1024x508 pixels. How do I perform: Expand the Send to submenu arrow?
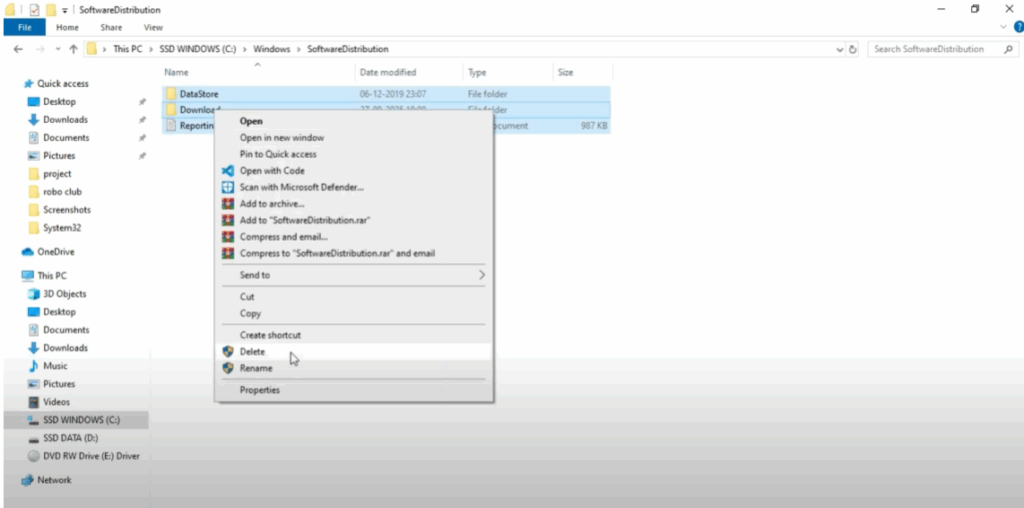pyautogui.click(x=482, y=275)
